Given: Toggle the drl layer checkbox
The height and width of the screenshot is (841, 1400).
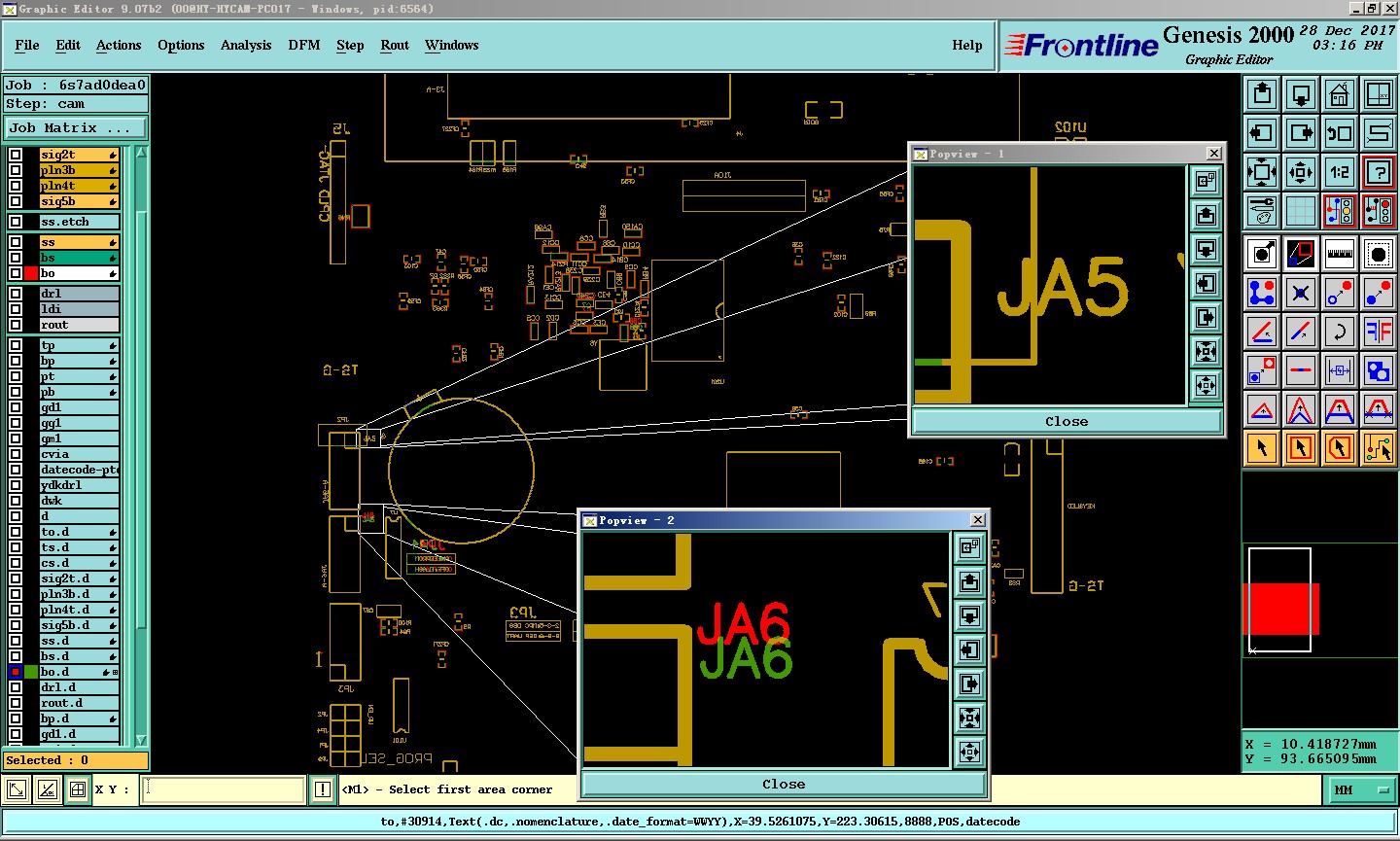Looking at the screenshot, I should pos(16,294).
